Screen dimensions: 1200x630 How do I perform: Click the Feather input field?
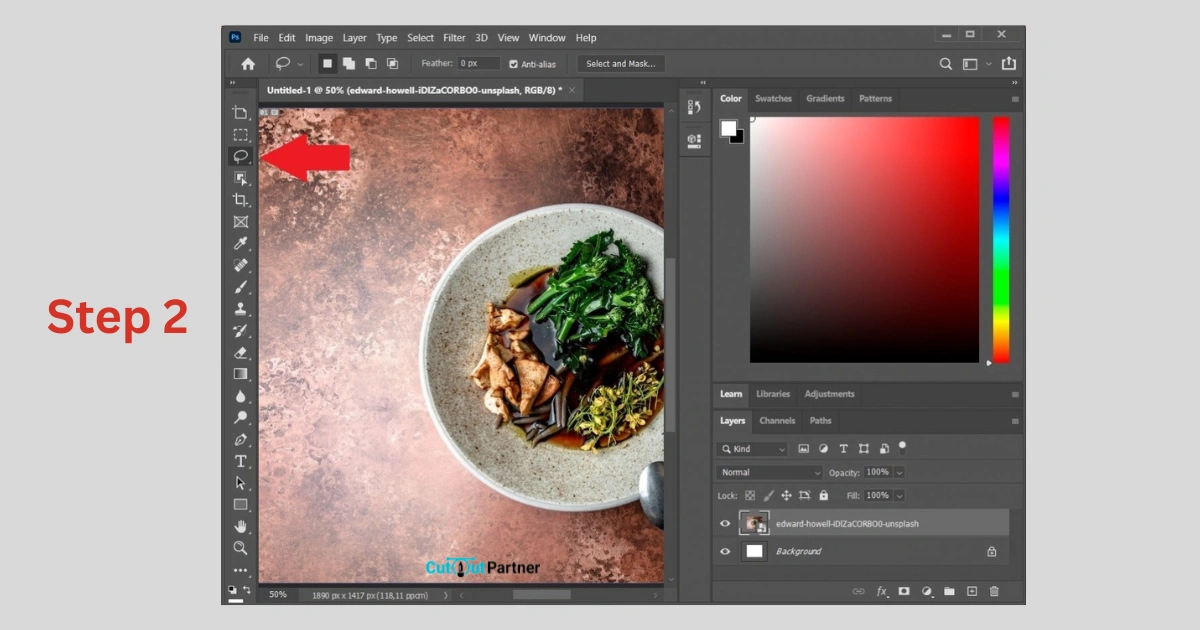pyautogui.click(x=478, y=64)
